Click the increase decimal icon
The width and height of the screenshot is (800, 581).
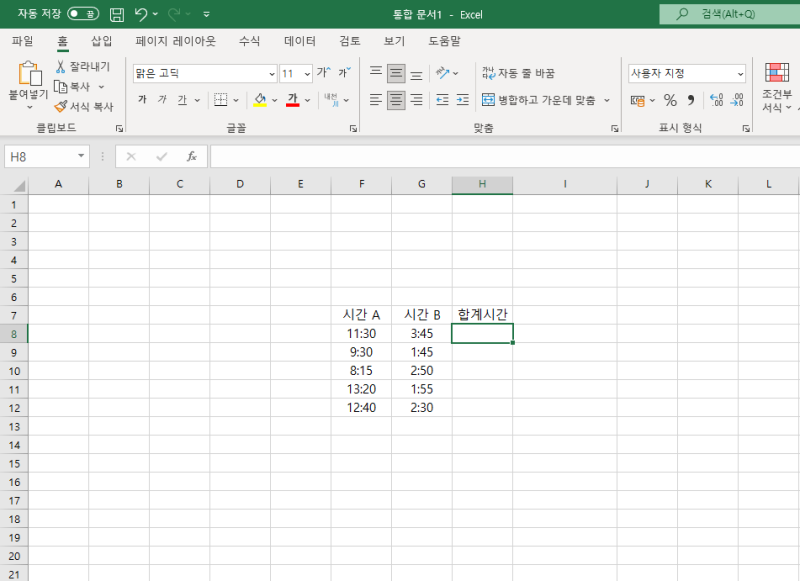716,100
